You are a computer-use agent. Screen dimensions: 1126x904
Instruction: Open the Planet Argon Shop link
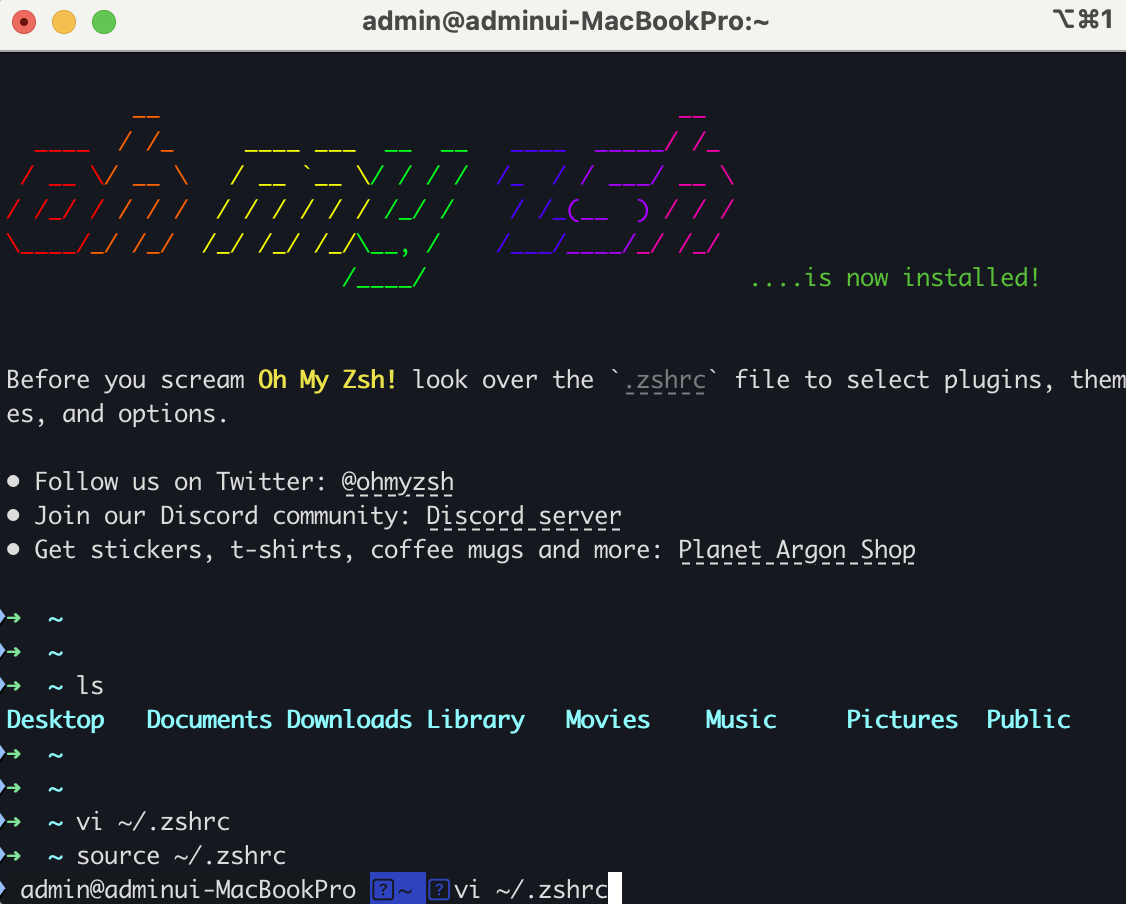(x=796, y=551)
